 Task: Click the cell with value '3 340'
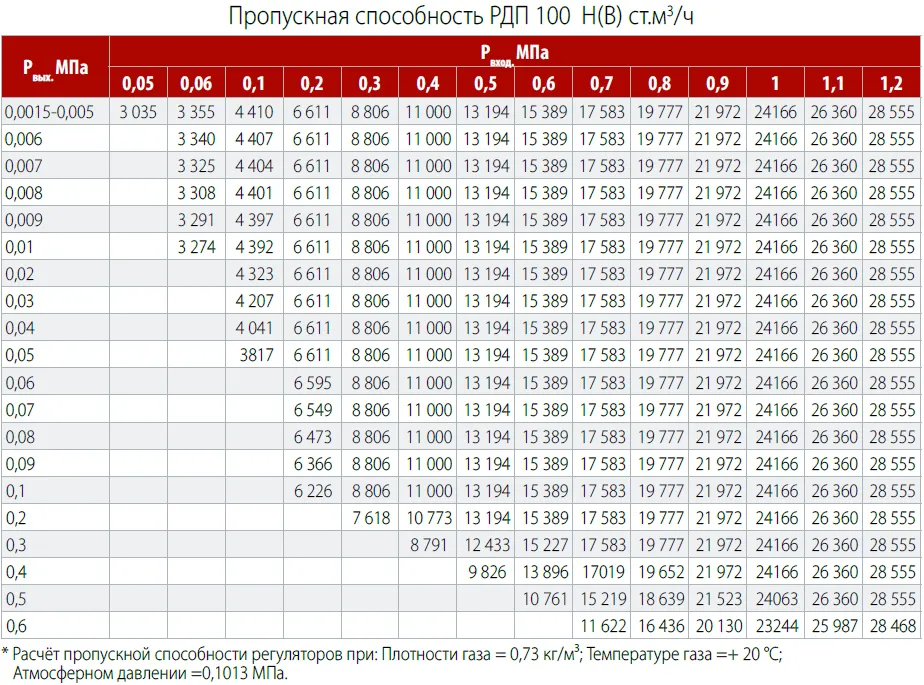tap(196, 139)
